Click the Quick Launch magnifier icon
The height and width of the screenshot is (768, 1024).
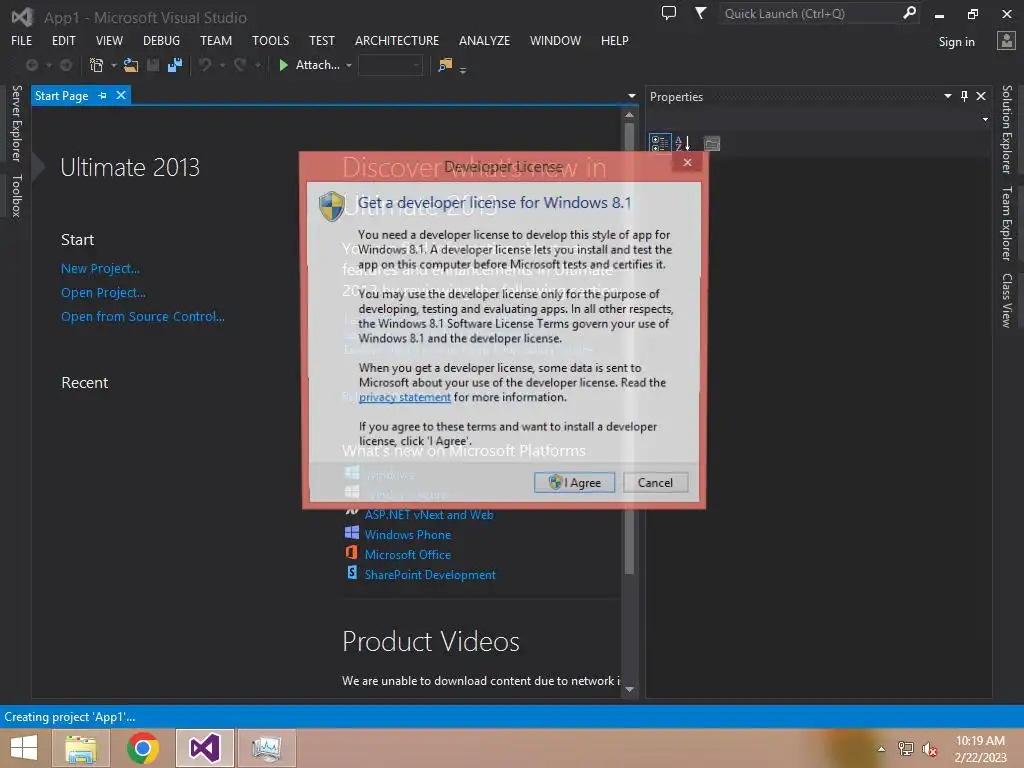click(908, 13)
